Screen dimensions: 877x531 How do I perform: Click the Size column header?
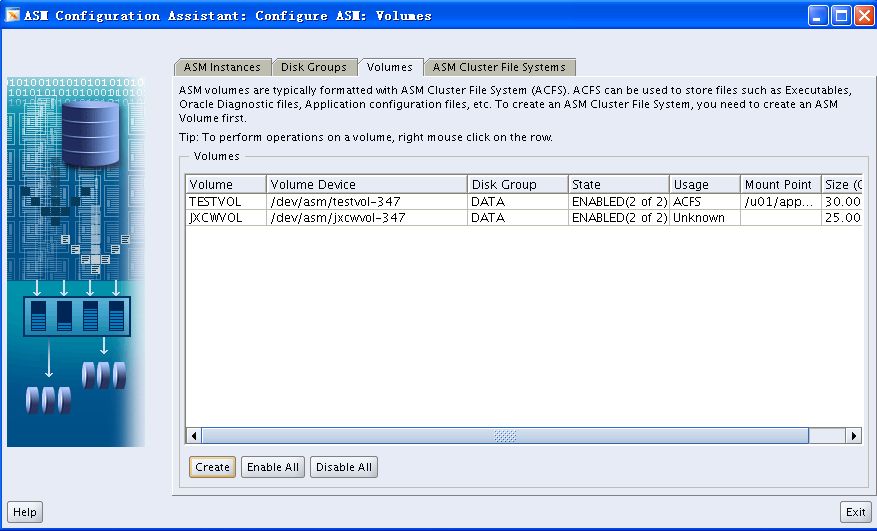click(842, 185)
